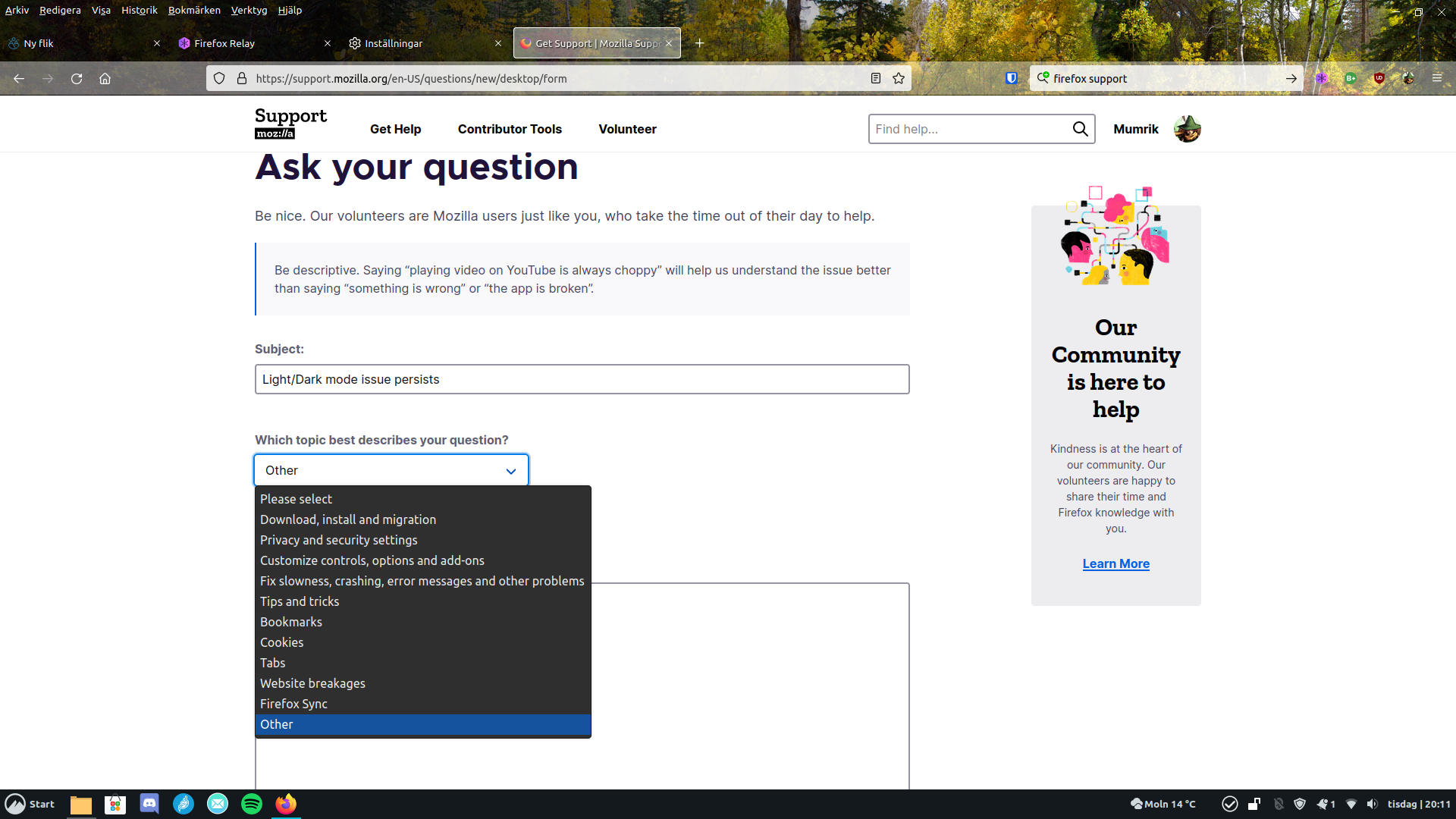Select Bookmarks topic from dropdown list
1456x819 pixels.
pos(291,622)
